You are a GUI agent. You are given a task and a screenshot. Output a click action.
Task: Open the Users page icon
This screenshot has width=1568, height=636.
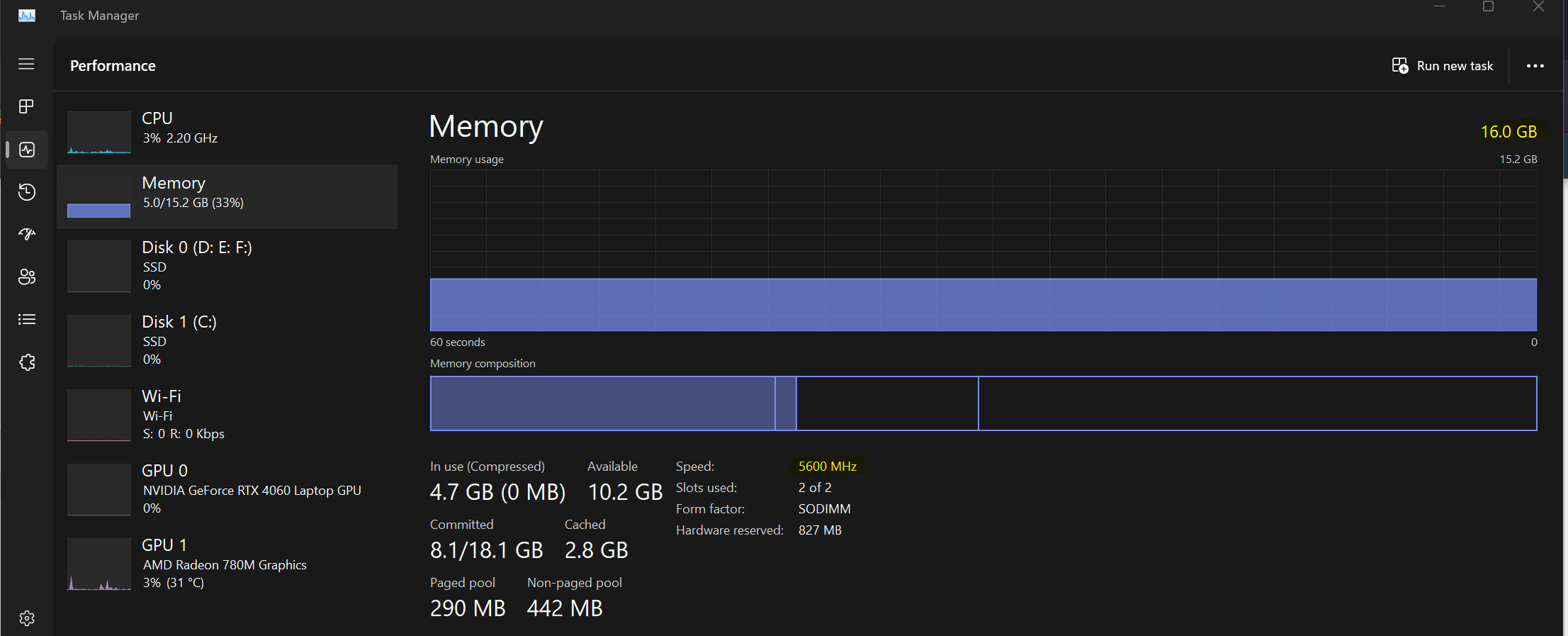pyautogui.click(x=27, y=277)
